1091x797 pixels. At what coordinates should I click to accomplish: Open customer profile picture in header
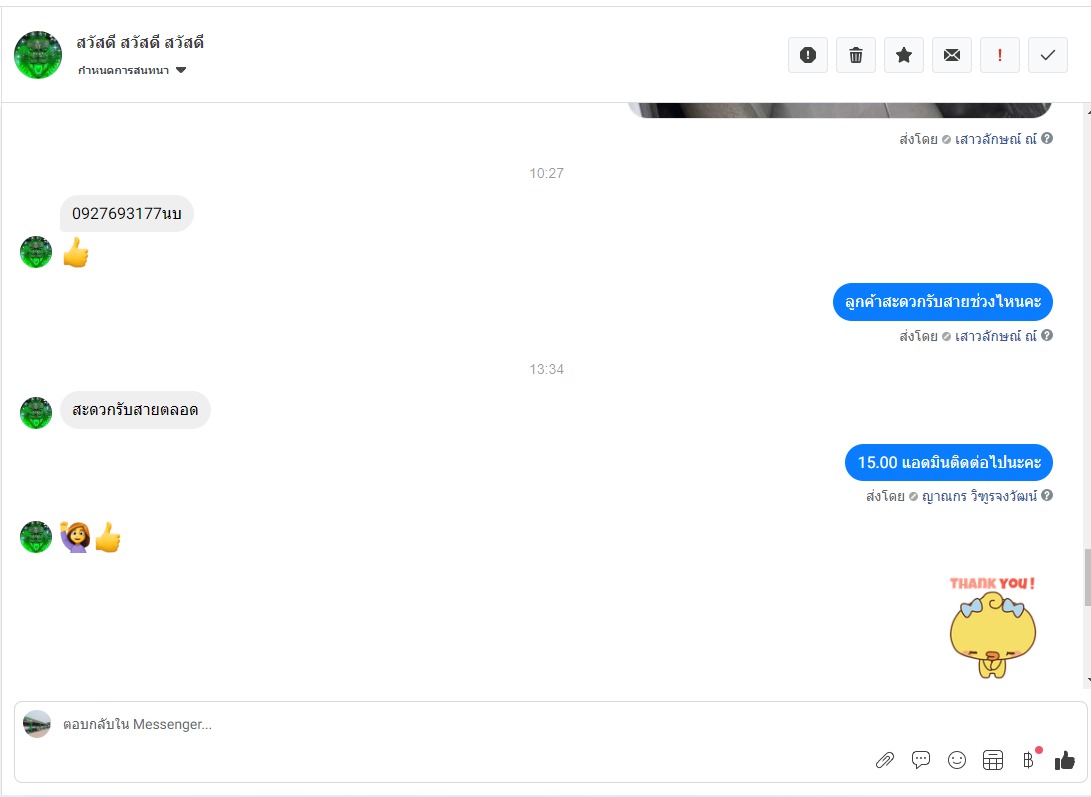(x=38, y=55)
